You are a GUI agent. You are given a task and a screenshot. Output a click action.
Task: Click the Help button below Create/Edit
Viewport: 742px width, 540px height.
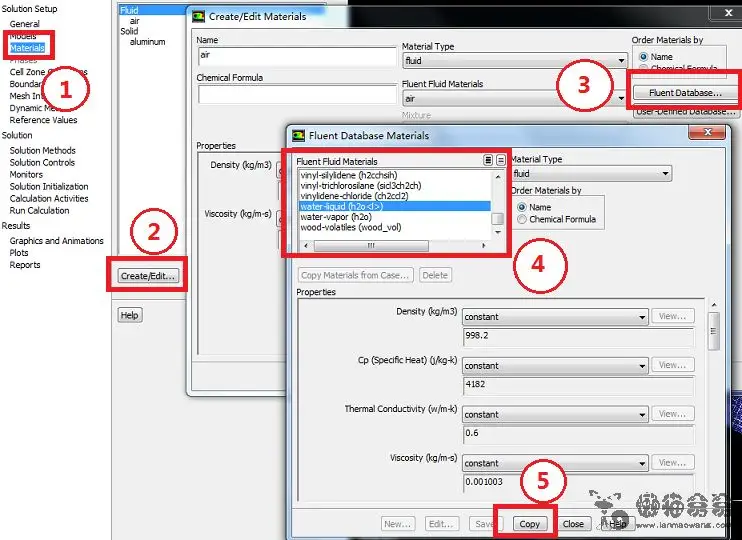coord(130,315)
